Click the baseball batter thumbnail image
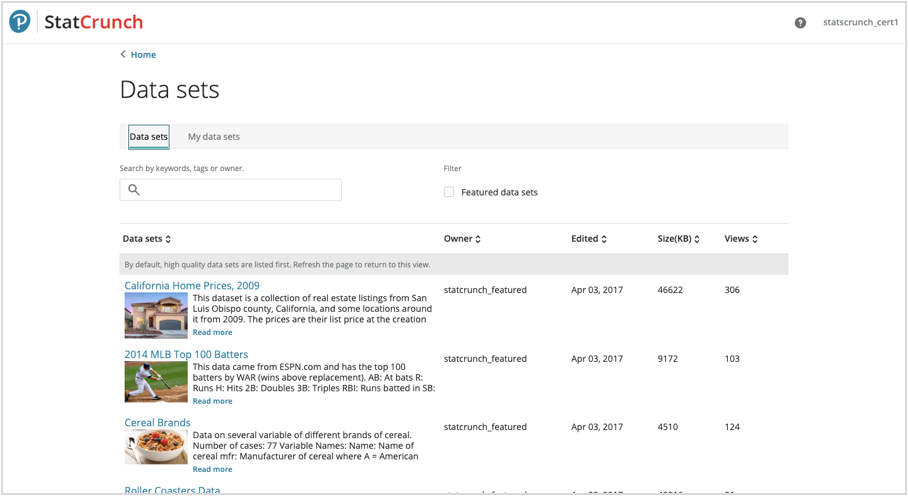 155,382
